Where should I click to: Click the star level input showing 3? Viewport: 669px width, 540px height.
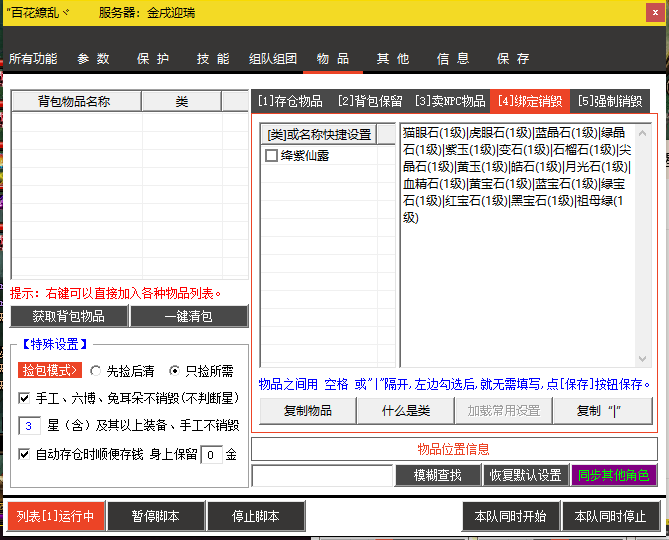coord(29,426)
